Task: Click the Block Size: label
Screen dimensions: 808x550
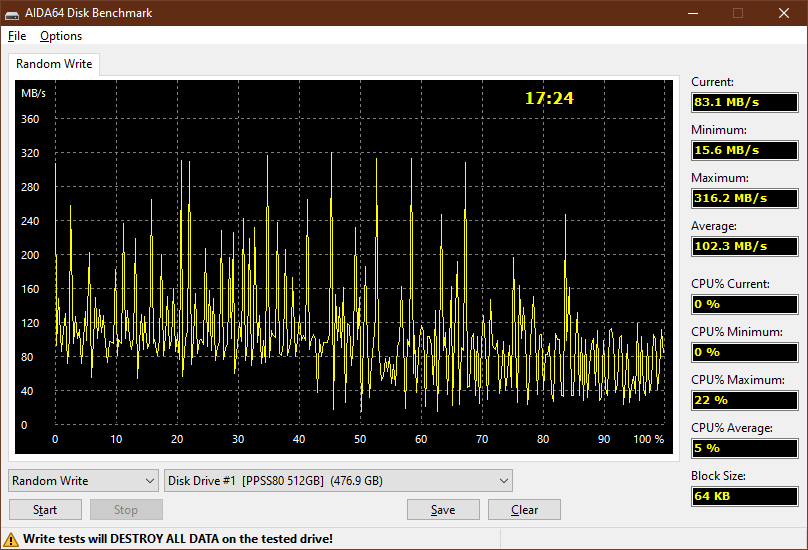Action: tap(718, 476)
